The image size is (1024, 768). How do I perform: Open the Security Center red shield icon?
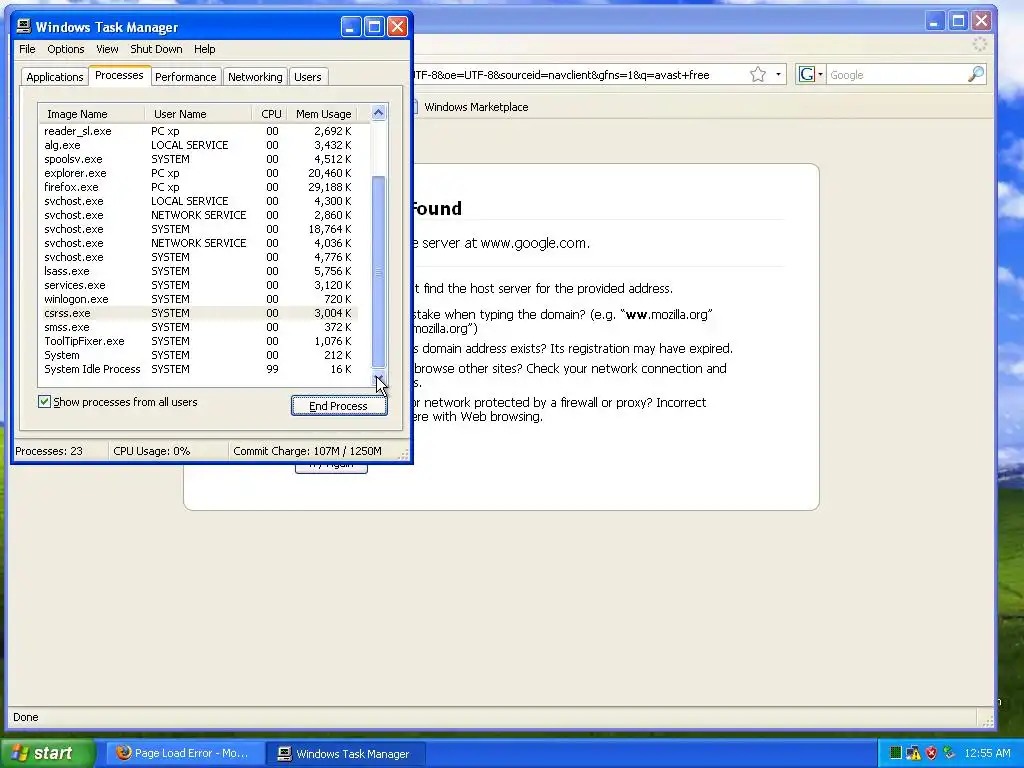(931, 753)
